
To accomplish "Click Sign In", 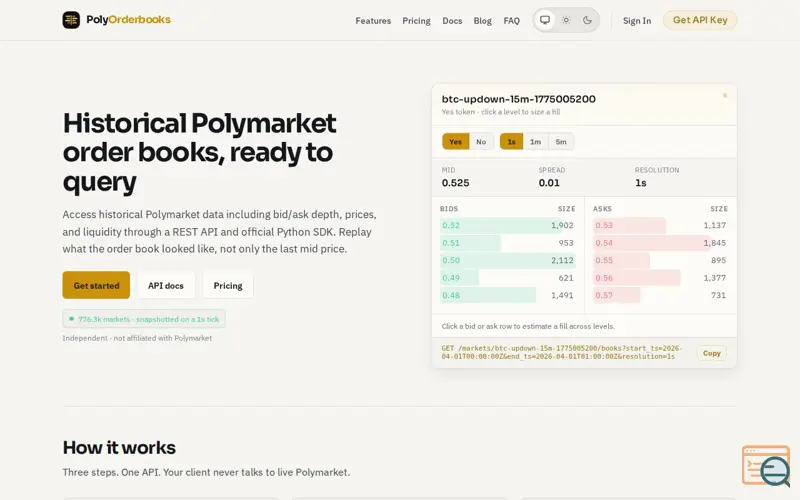I will pyautogui.click(x=637, y=21).
